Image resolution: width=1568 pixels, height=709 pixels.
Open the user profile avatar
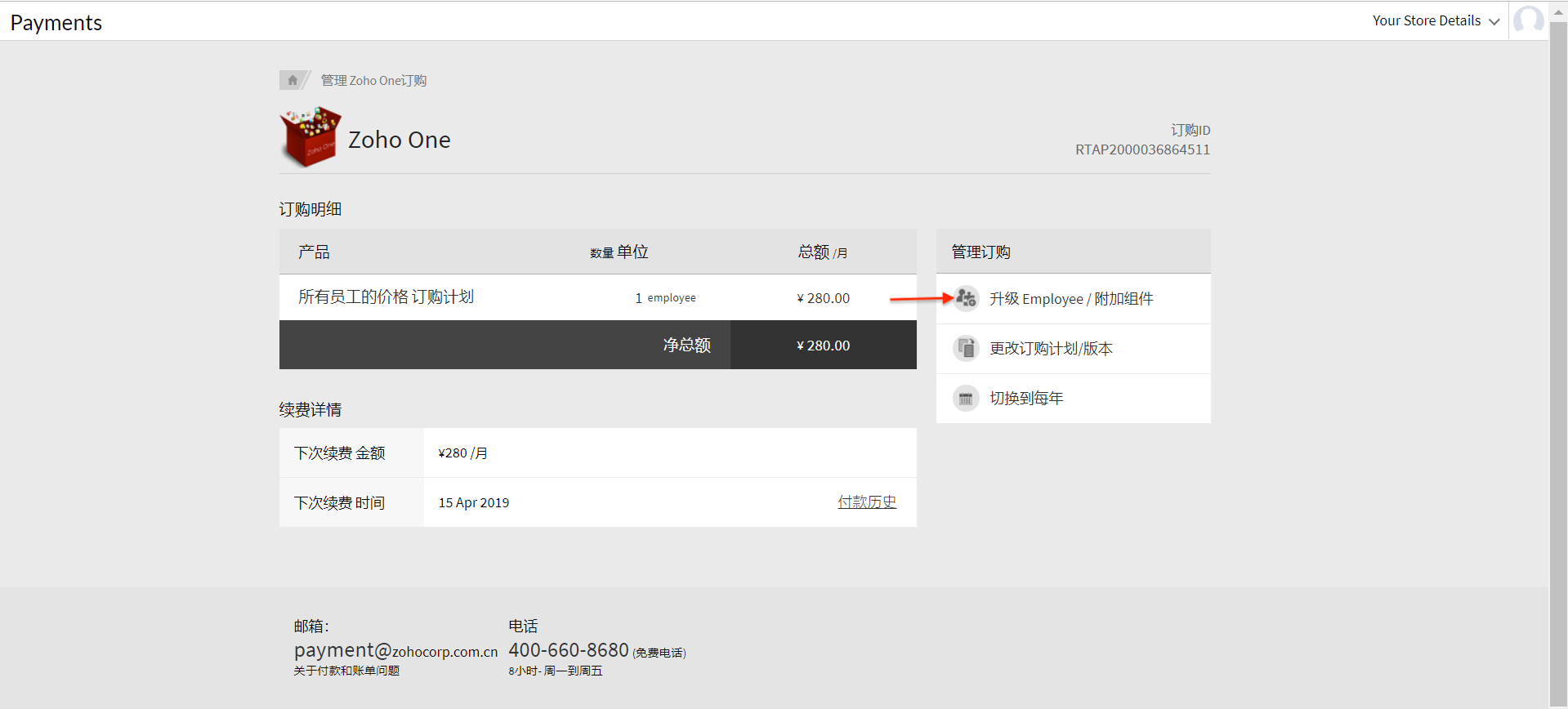(1528, 20)
